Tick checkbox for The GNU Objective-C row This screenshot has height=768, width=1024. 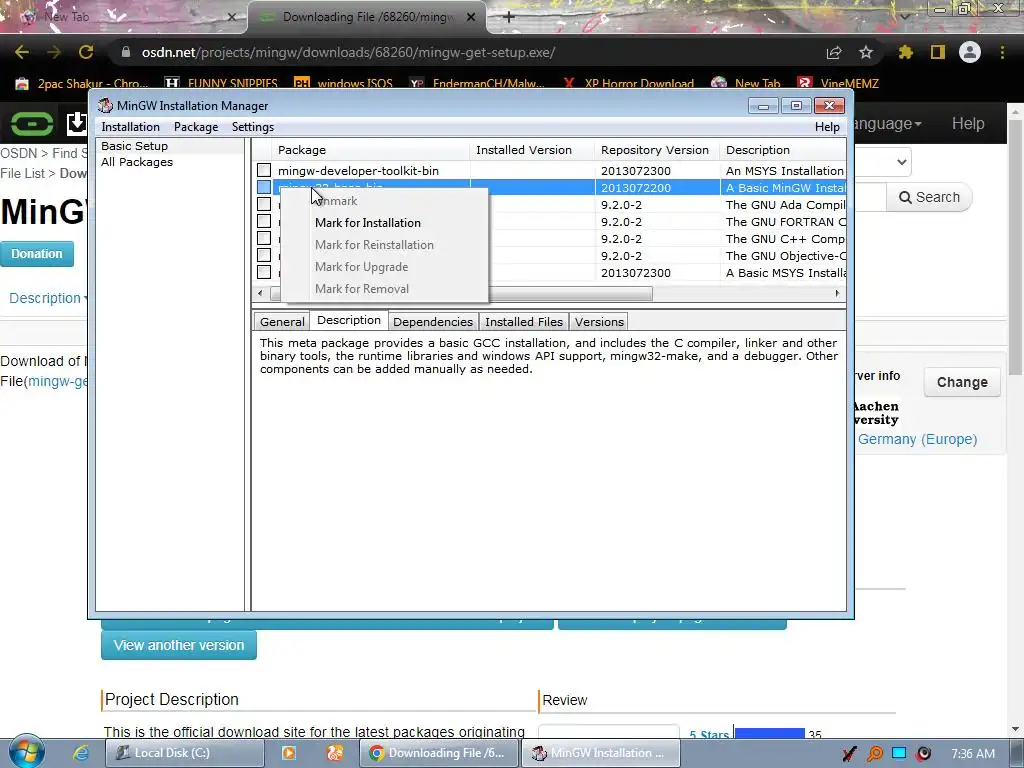264,255
